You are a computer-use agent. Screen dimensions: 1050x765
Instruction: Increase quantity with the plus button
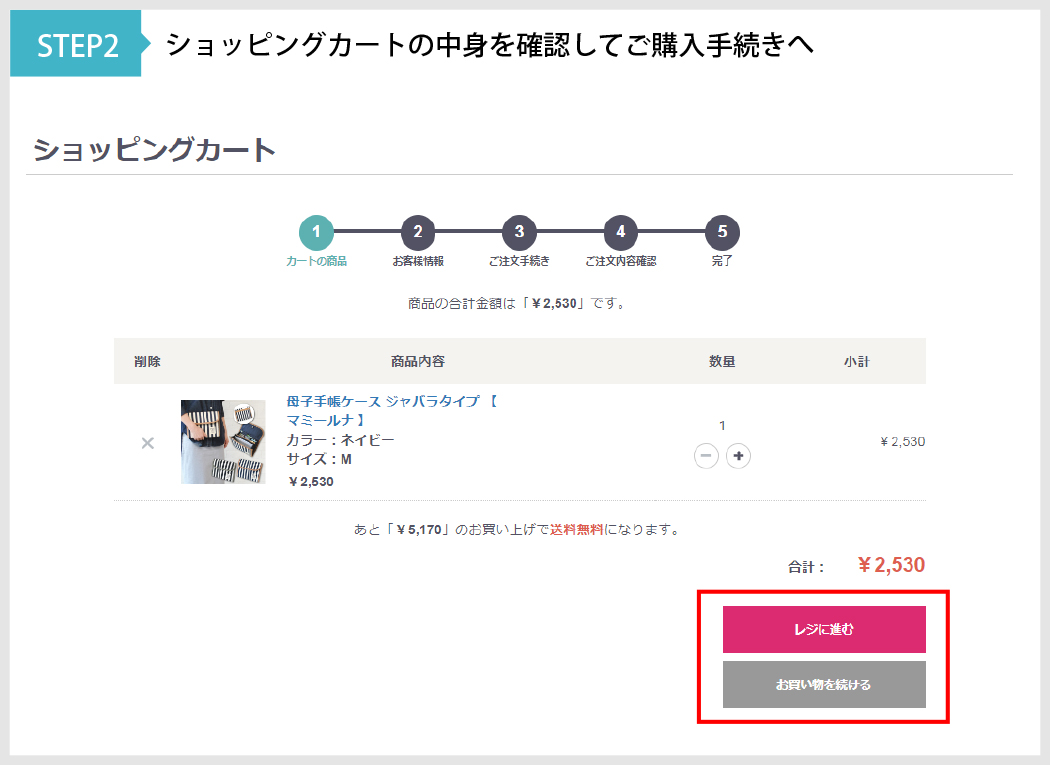[738, 456]
